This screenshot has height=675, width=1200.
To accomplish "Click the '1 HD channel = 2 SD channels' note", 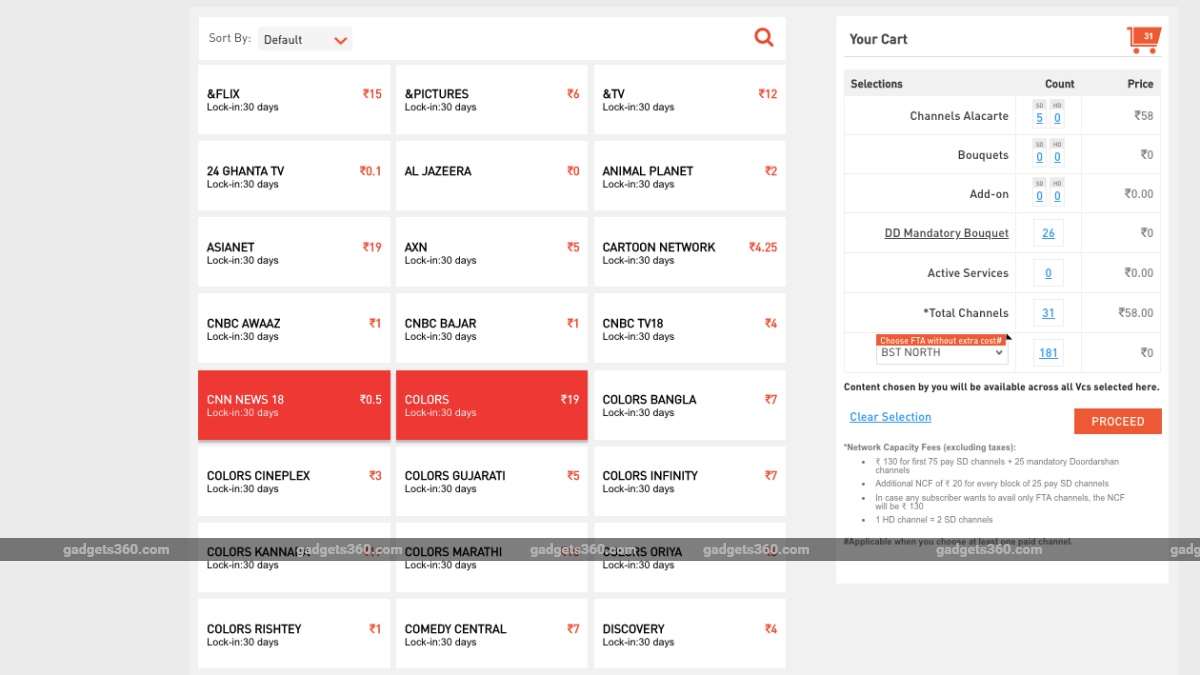I will point(934,520).
